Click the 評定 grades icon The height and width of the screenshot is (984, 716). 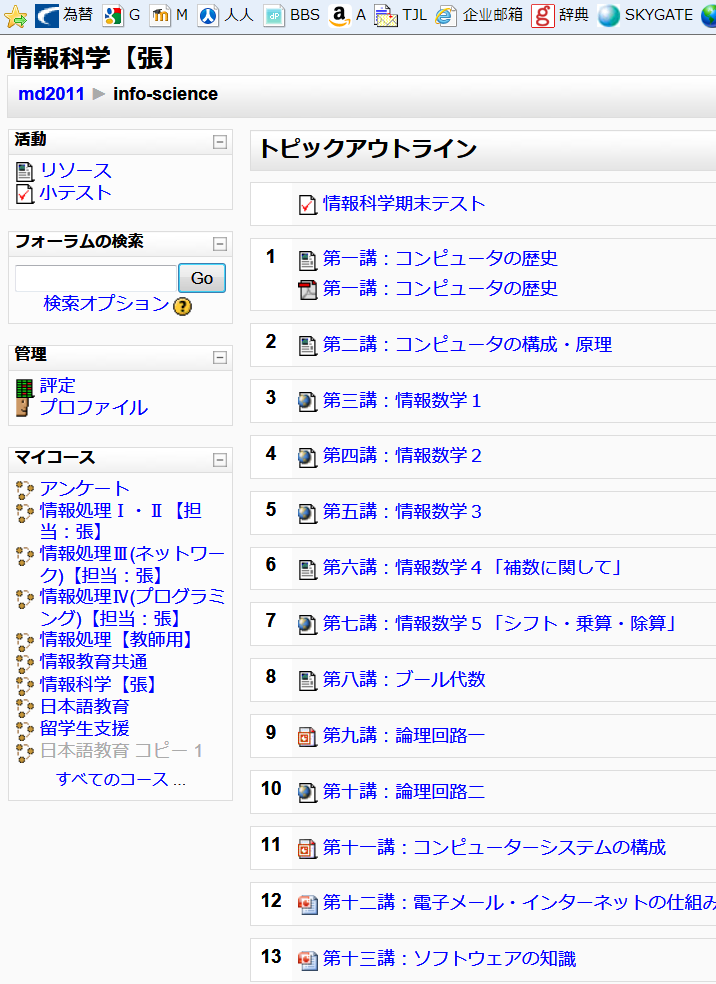pos(24,388)
